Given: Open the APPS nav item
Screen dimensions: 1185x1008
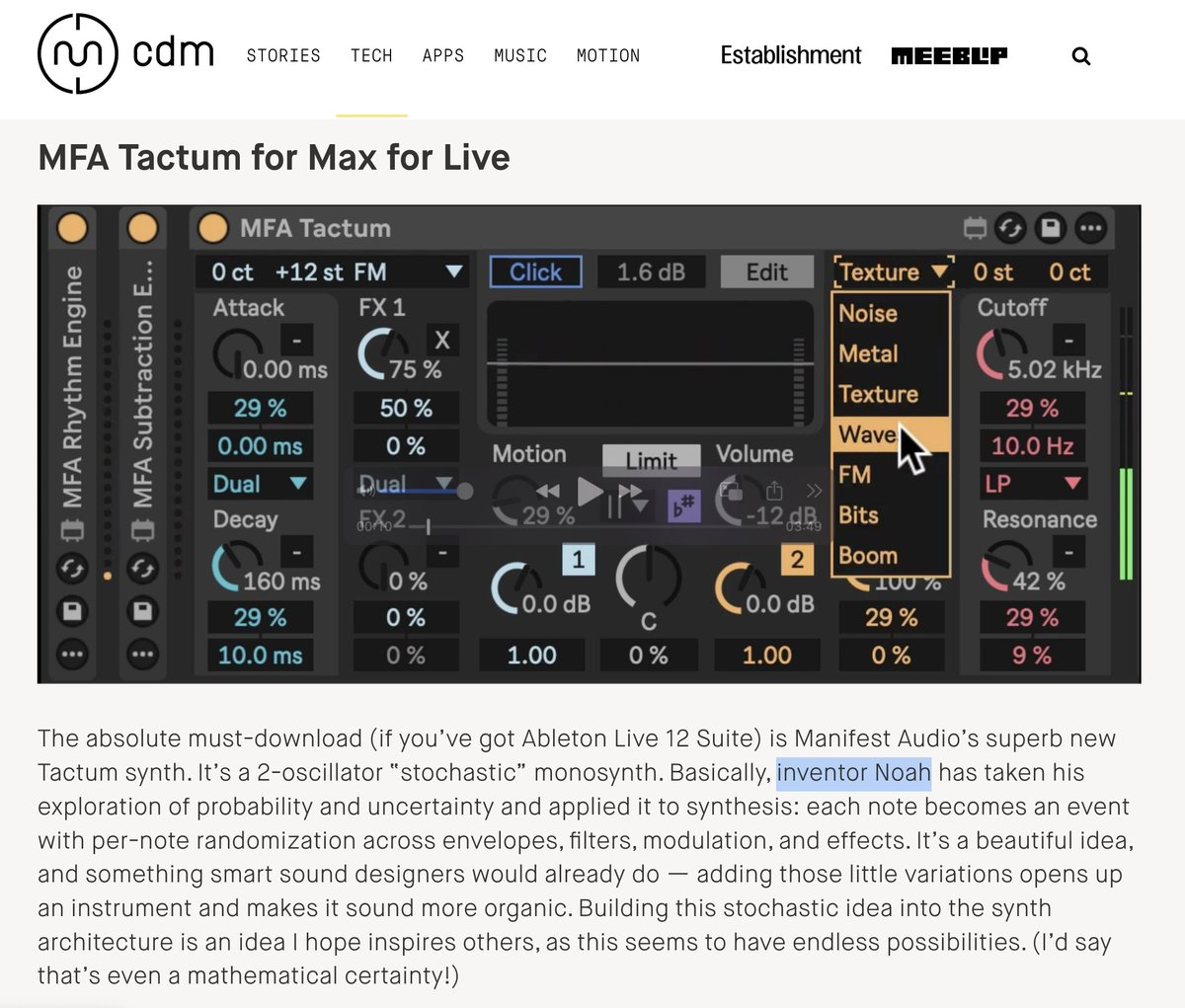Looking at the screenshot, I should coord(443,56).
